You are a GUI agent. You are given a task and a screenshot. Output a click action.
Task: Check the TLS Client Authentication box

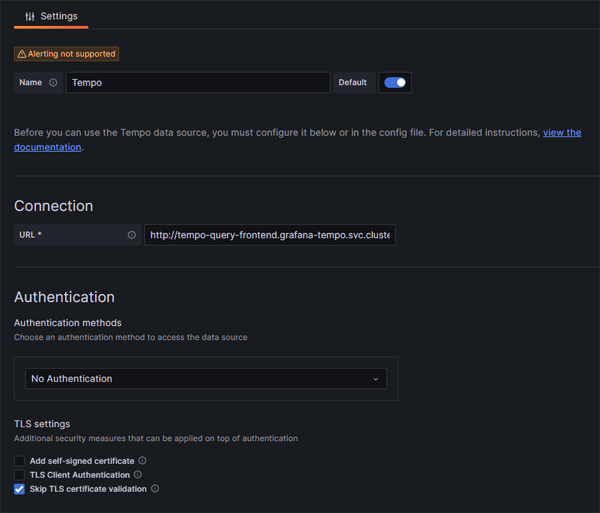(x=19, y=475)
